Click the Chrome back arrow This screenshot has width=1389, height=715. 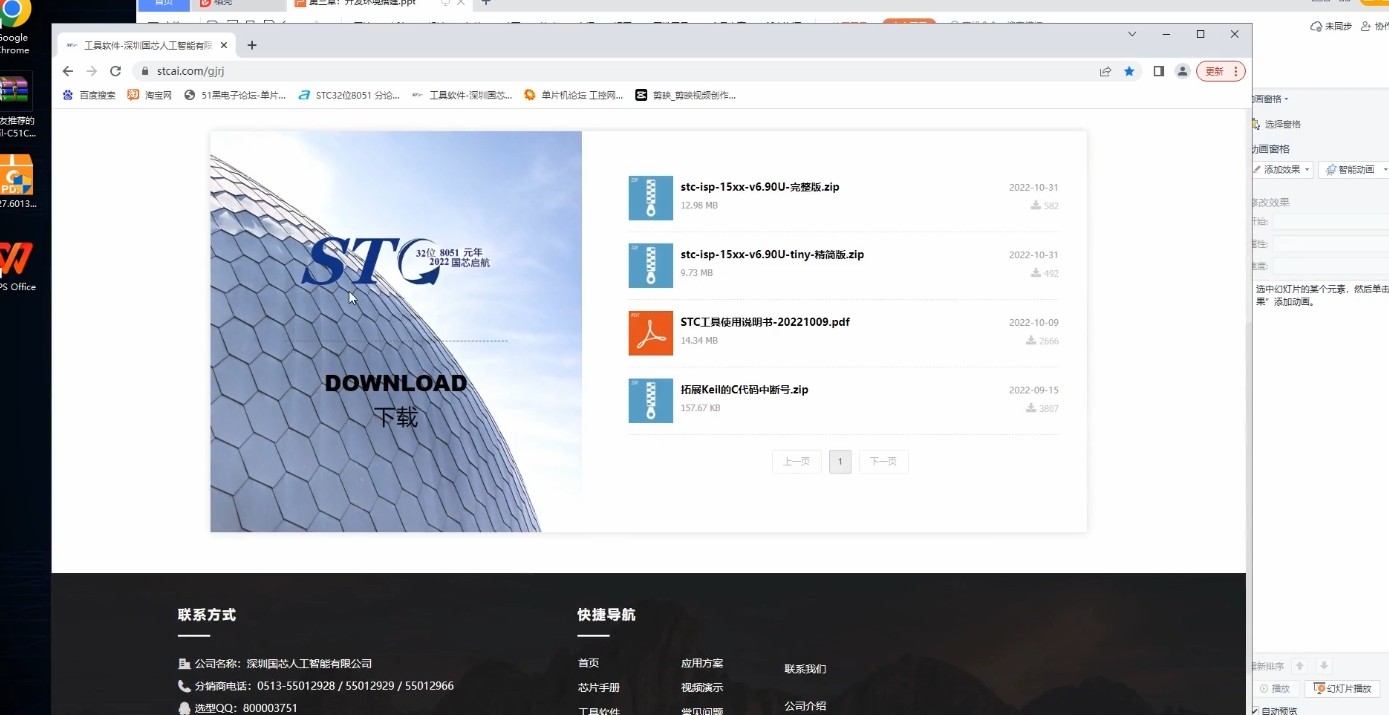[68, 71]
